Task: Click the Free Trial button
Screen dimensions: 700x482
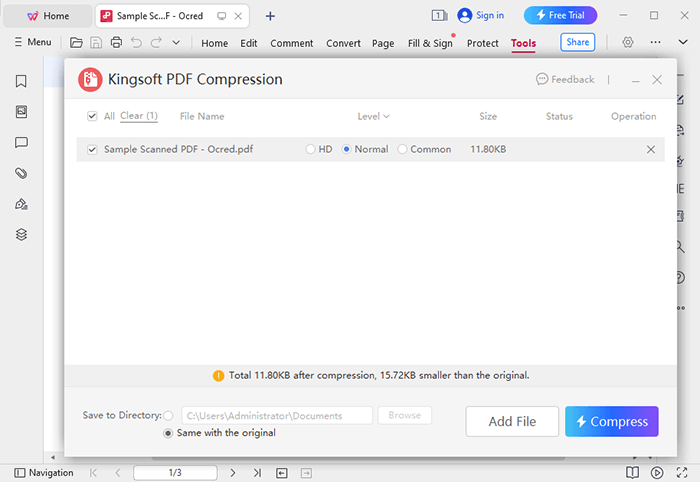Action: tap(560, 16)
